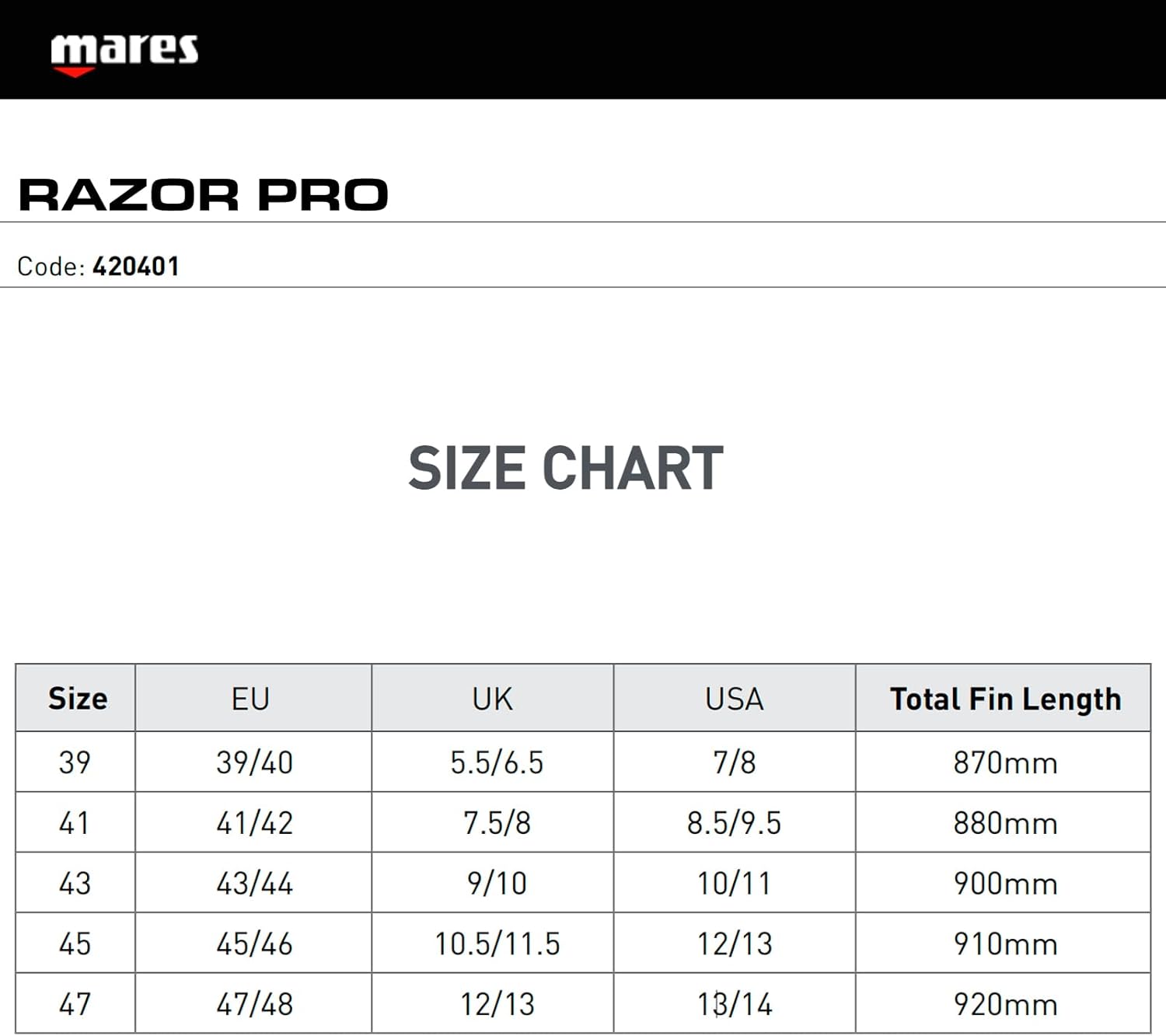Click the EU column header

(x=251, y=699)
